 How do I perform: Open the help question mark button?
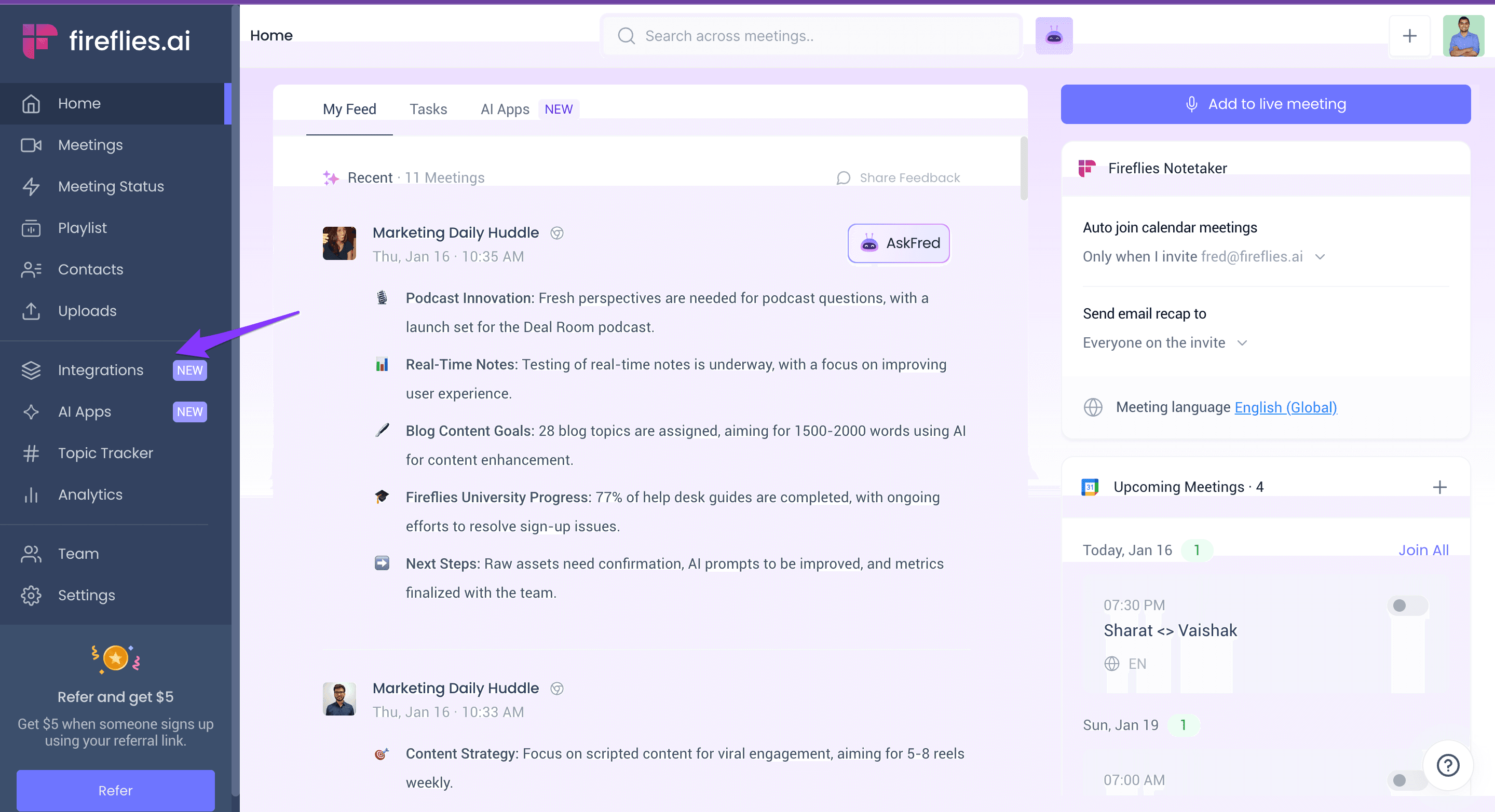pyautogui.click(x=1447, y=765)
